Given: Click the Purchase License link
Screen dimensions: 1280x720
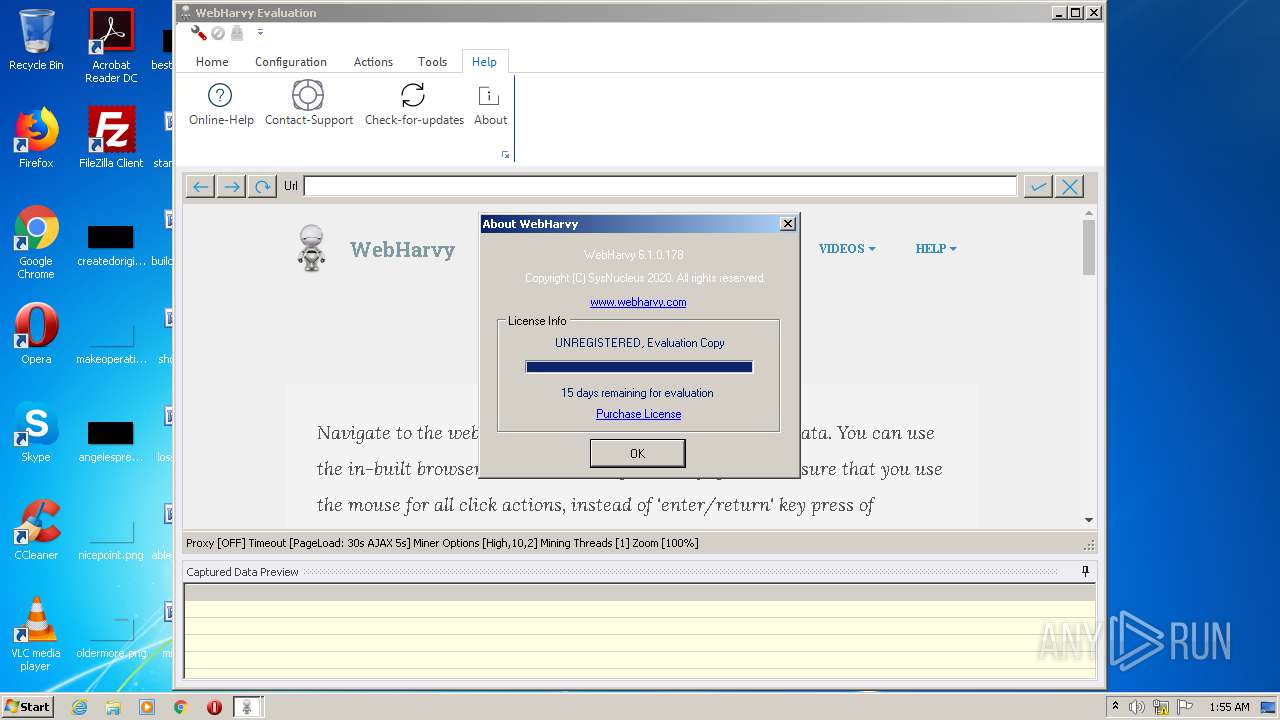Looking at the screenshot, I should coord(638,414).
